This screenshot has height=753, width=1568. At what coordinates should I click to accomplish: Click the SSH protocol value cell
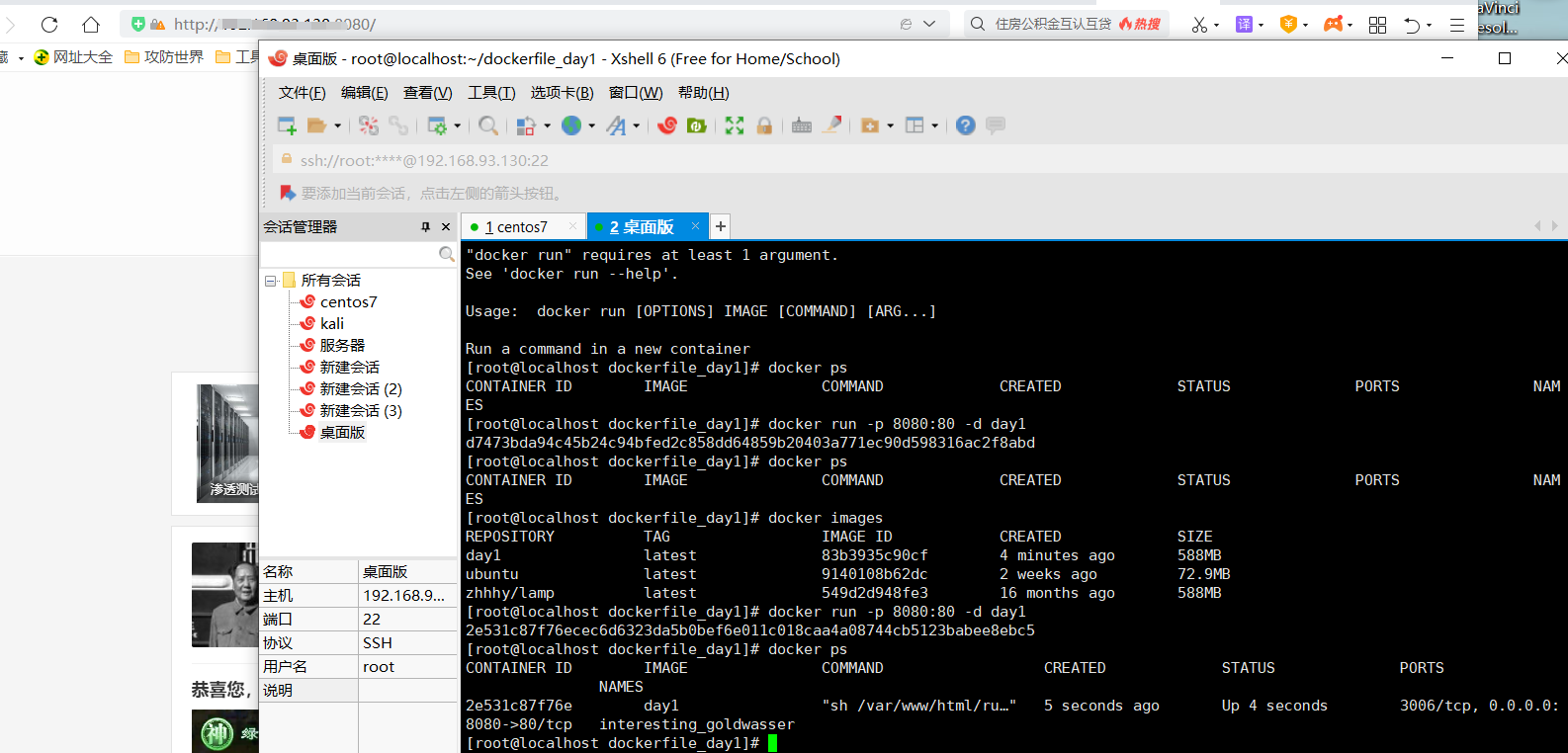[x=407, y=643]
